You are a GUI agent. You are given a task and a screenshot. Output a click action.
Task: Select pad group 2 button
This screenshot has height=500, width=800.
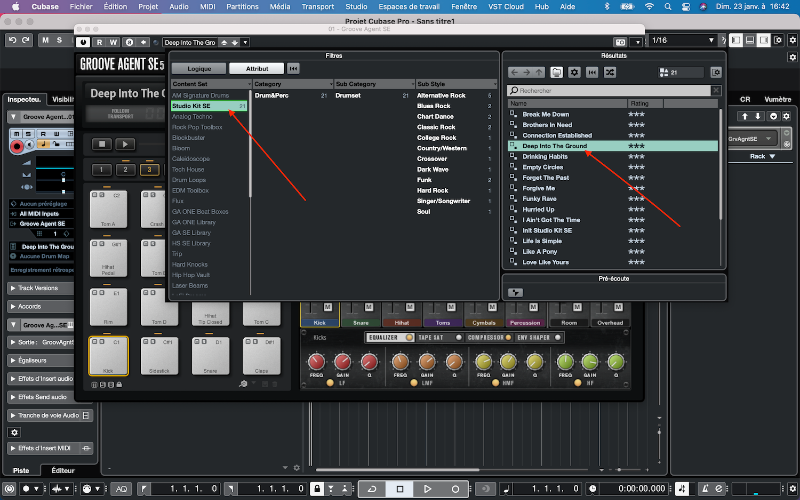click(x=125, y=169)
